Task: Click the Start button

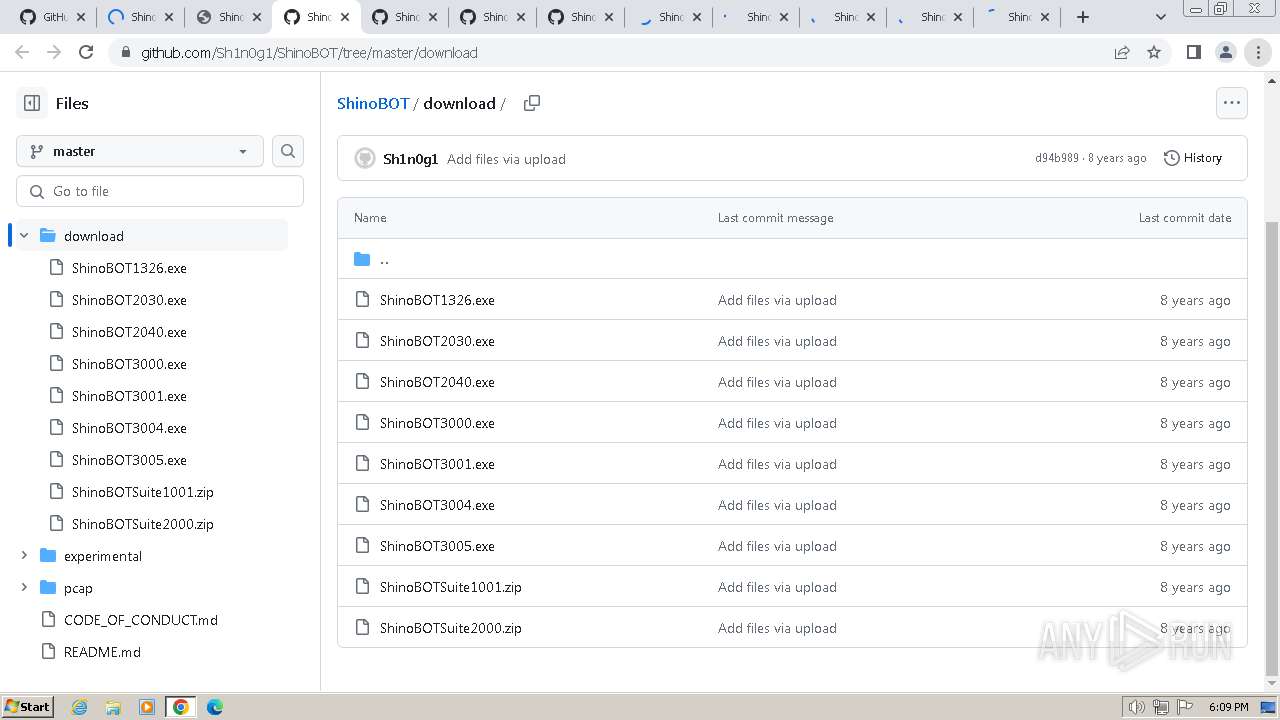Action: pyautogui.click(x=28, y=707)
